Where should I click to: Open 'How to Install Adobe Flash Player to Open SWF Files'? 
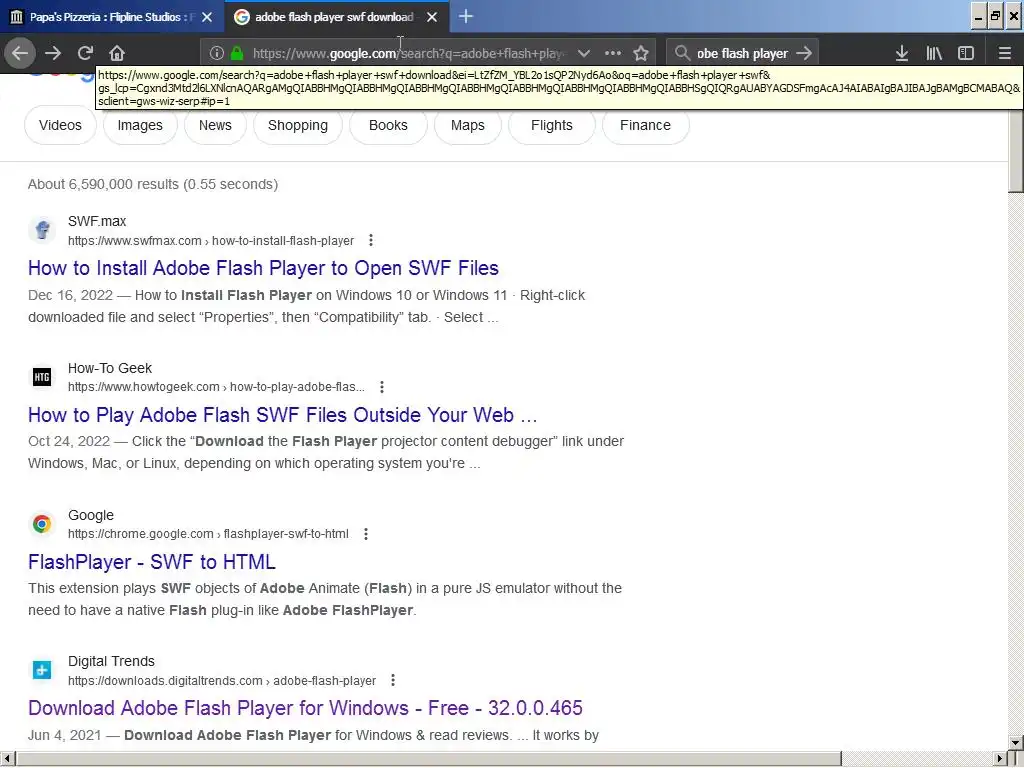[263, 268]
